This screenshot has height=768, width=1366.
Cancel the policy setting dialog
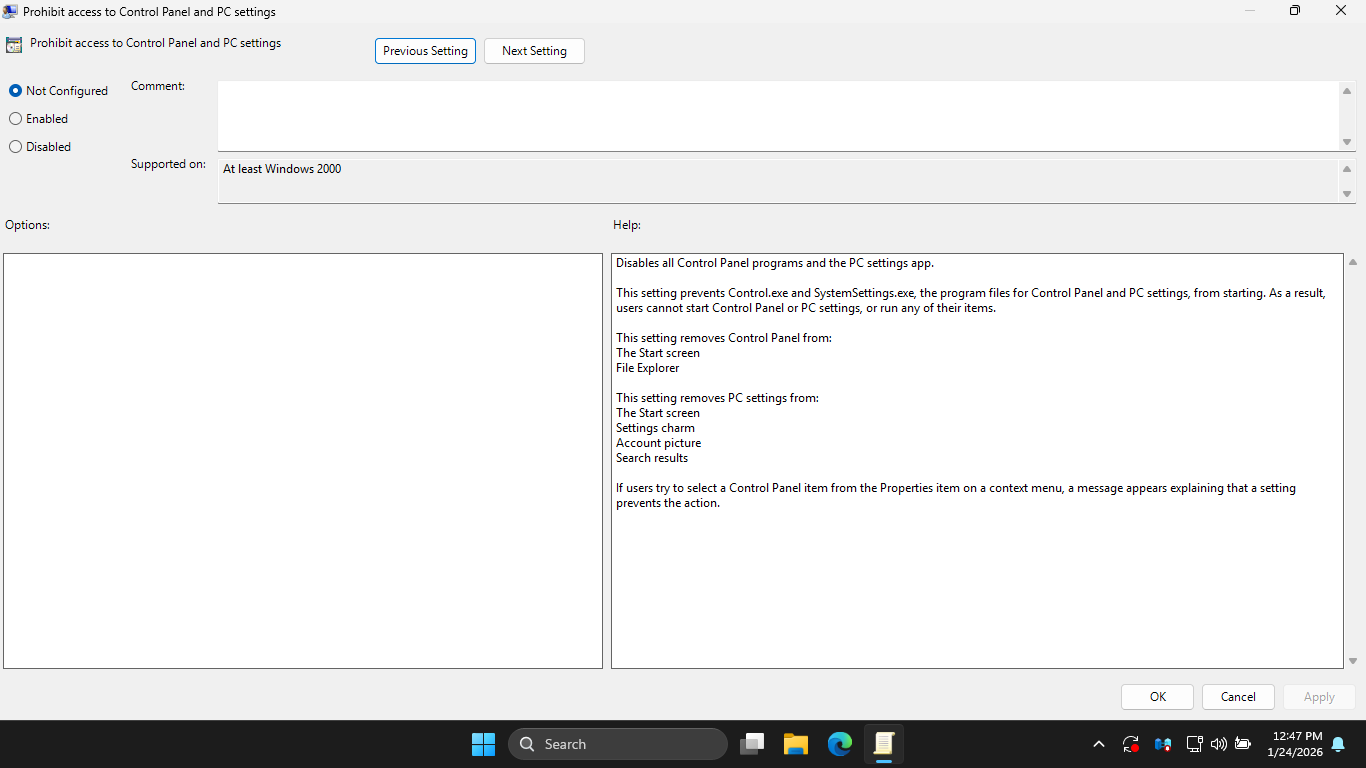click(x=1238, y=697)
